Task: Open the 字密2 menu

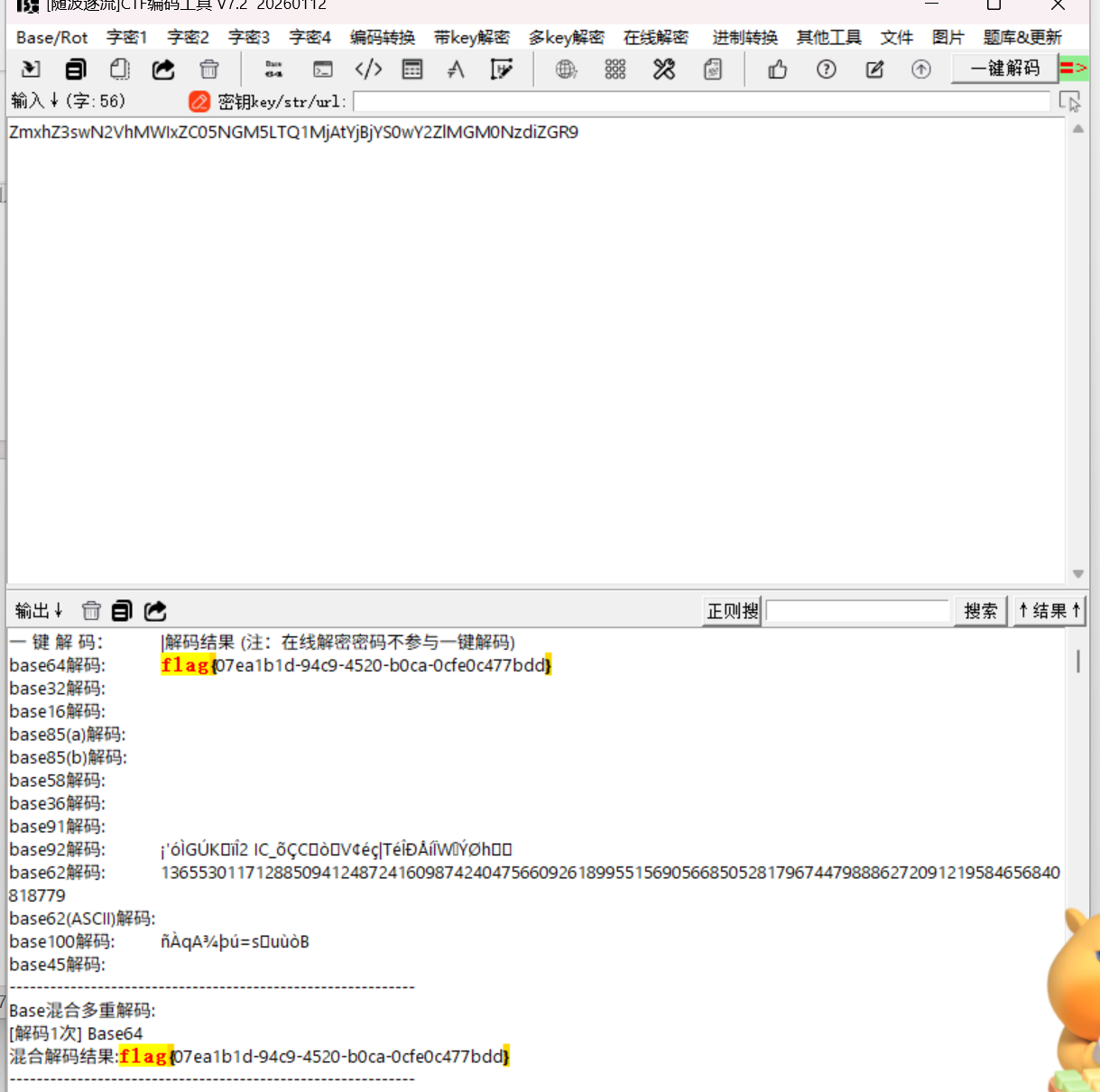Action: pyautogui.click(x=188, y=38)
